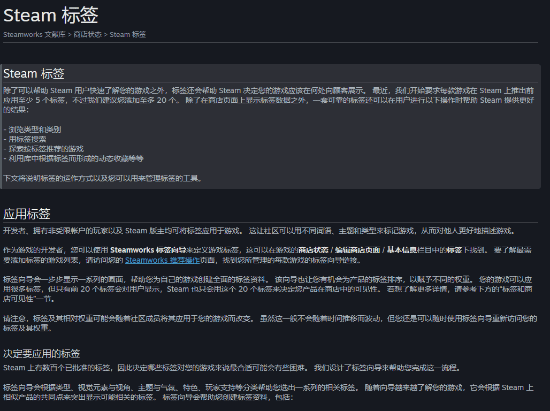The height and width of the screenshot is (411, 550).
Task: Click the 应用标签 section heading
Action: 27,214
